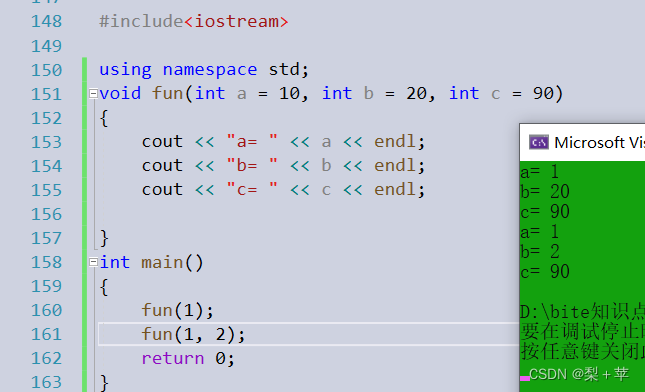Click line number 163 in the gutter
645x392 pixels.
point(46,382)
